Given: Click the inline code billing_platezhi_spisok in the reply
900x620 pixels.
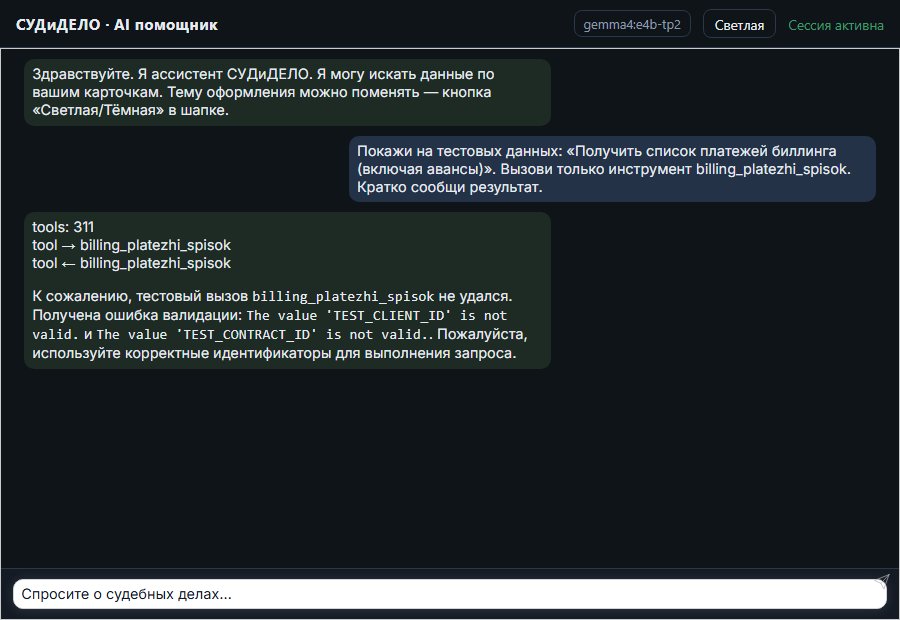Looking at the screenshot, I should tap(343, 297).
